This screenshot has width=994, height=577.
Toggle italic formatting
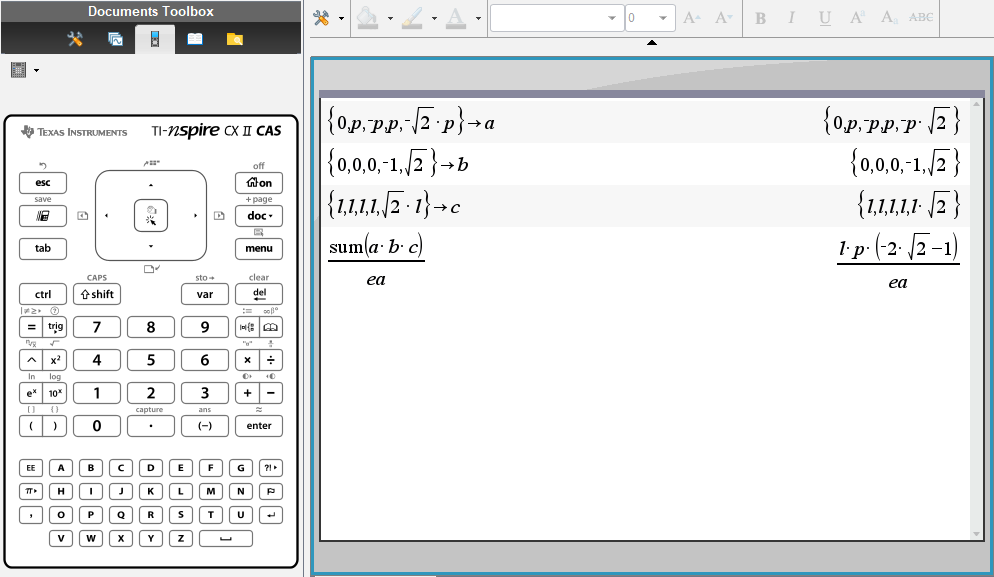coord(792,18)
